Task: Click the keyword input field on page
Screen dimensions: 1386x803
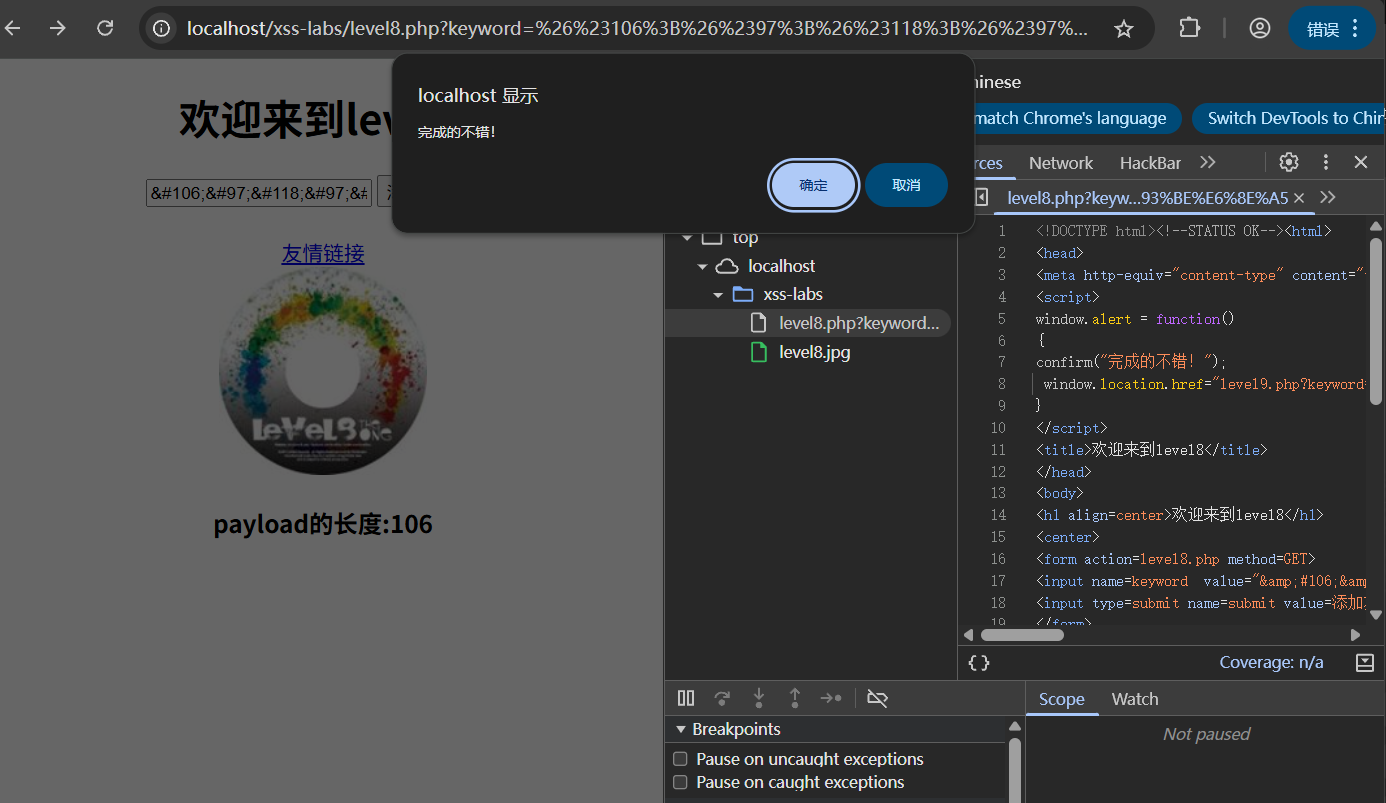Action: pos(260,192)
